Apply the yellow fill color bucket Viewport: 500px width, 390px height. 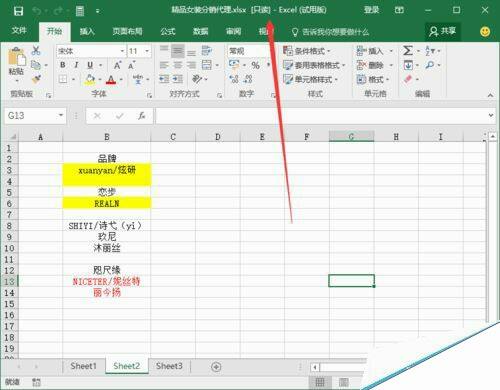pyautogui.click(x=90, y=79)
